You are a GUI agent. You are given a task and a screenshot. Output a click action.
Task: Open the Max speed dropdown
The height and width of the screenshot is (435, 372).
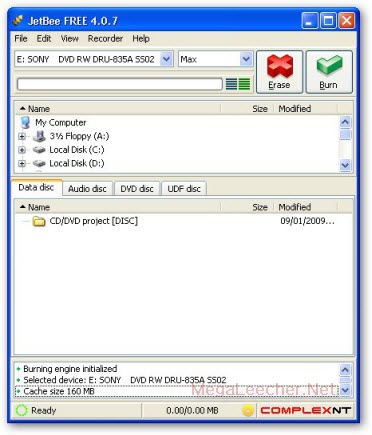tap(246, 59)
